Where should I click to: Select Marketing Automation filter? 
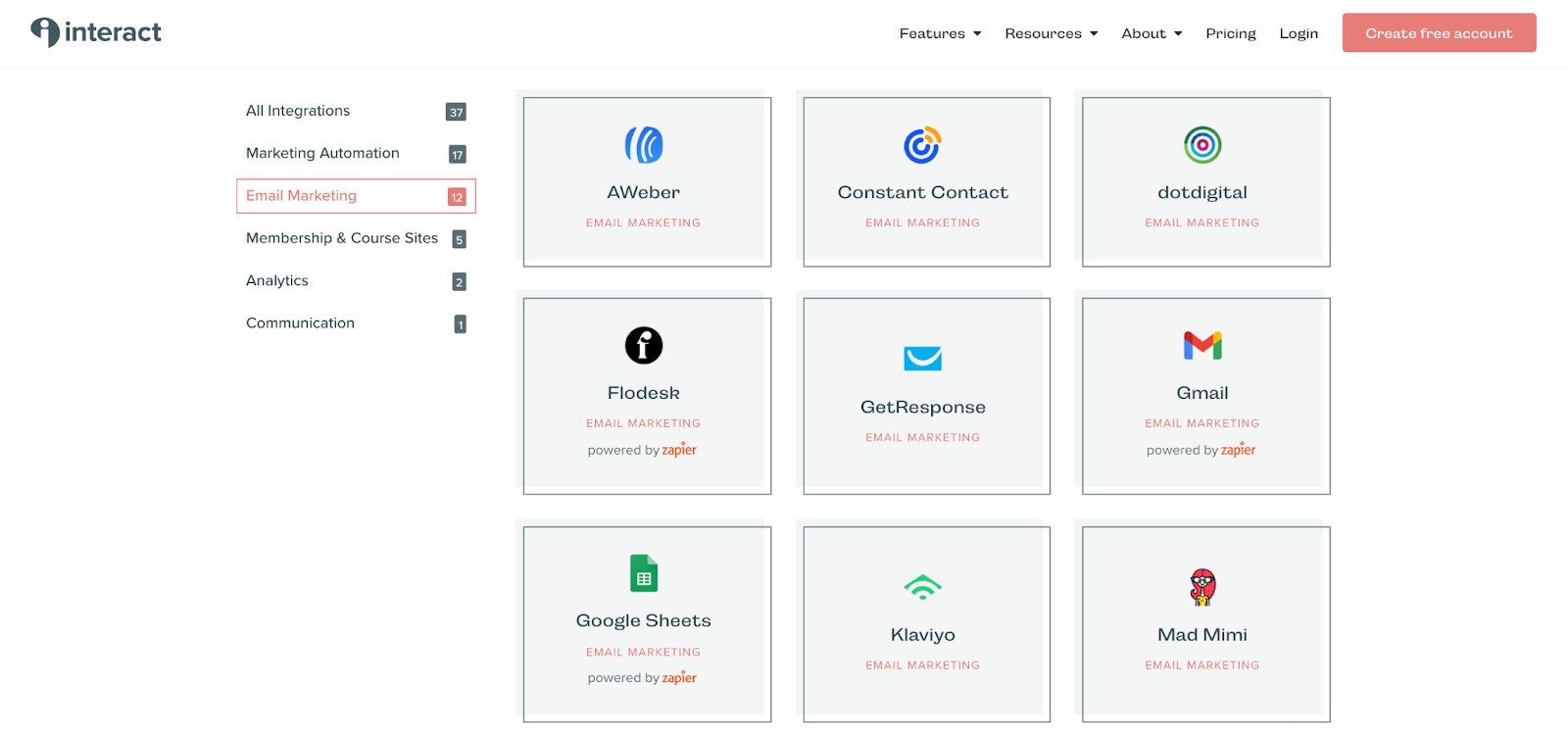click(x=356, y=153)
